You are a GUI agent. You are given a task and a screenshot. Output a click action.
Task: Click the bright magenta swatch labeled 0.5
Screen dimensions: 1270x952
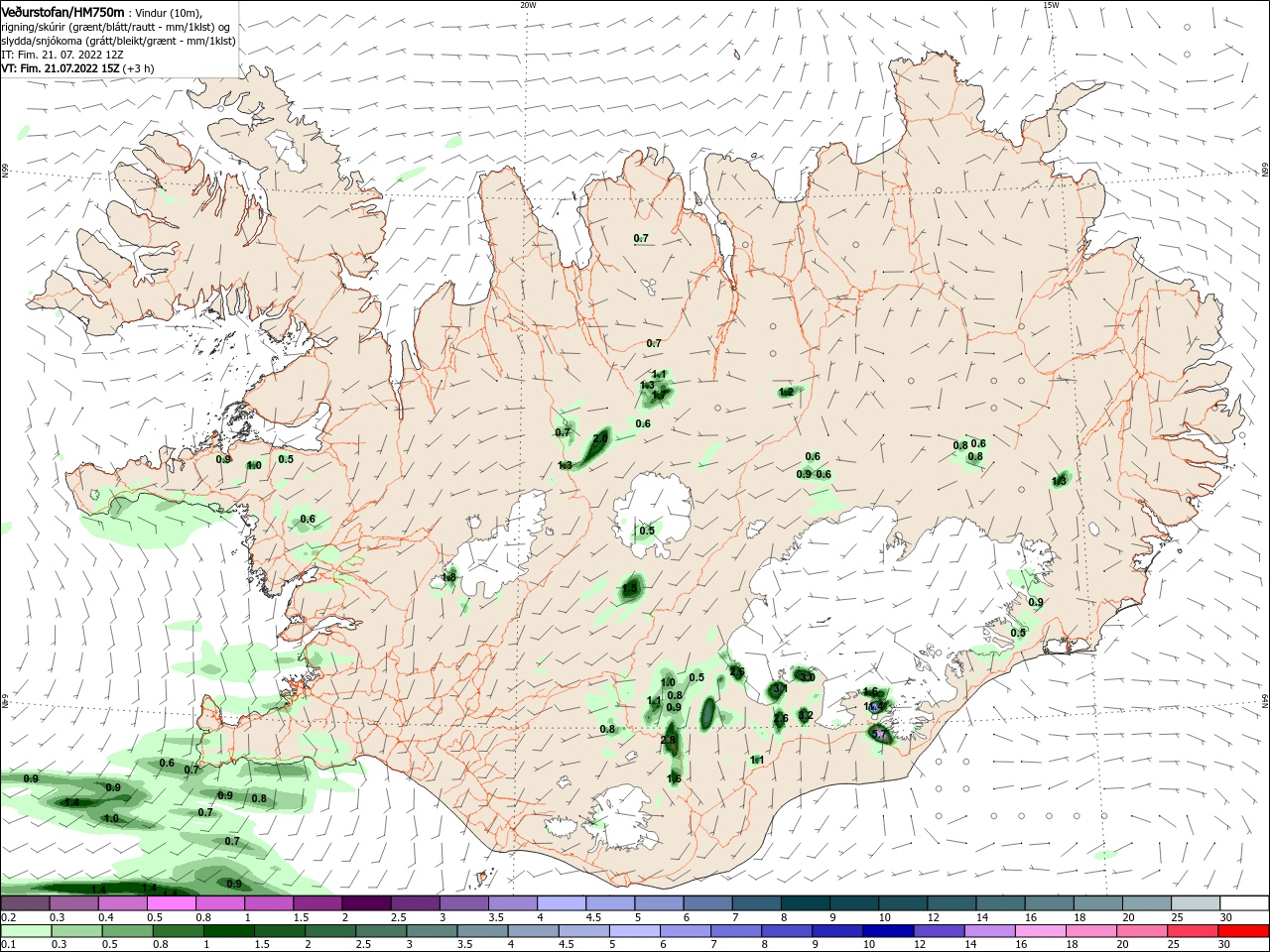pyautogui.click(x=172, y=903)
